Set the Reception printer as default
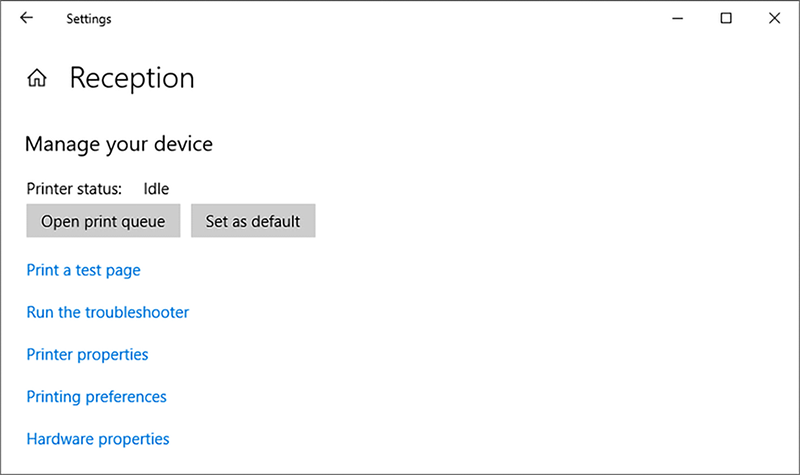The height and width of the screenshot is (475, 800). [253, 221]
